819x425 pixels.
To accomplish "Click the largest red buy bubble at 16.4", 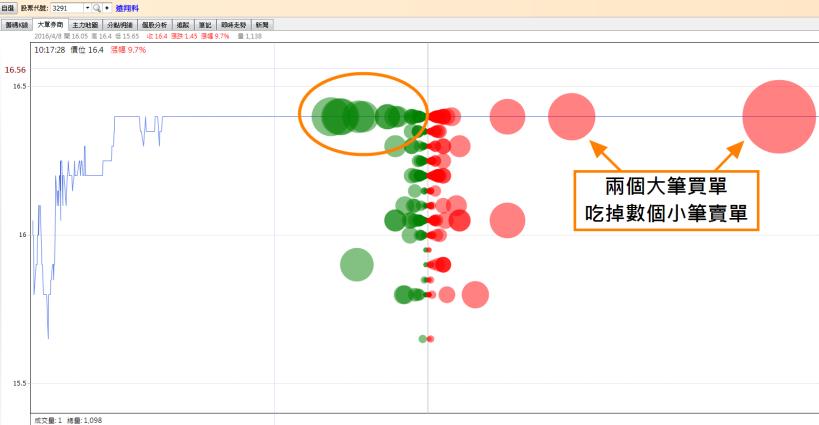I will point(779,116).
